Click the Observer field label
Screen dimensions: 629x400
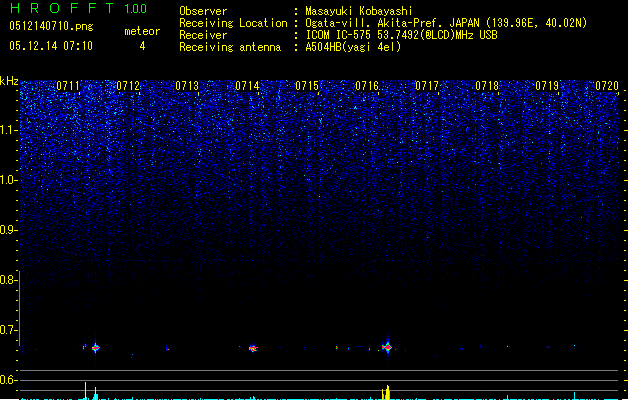(x=203, y=11)
